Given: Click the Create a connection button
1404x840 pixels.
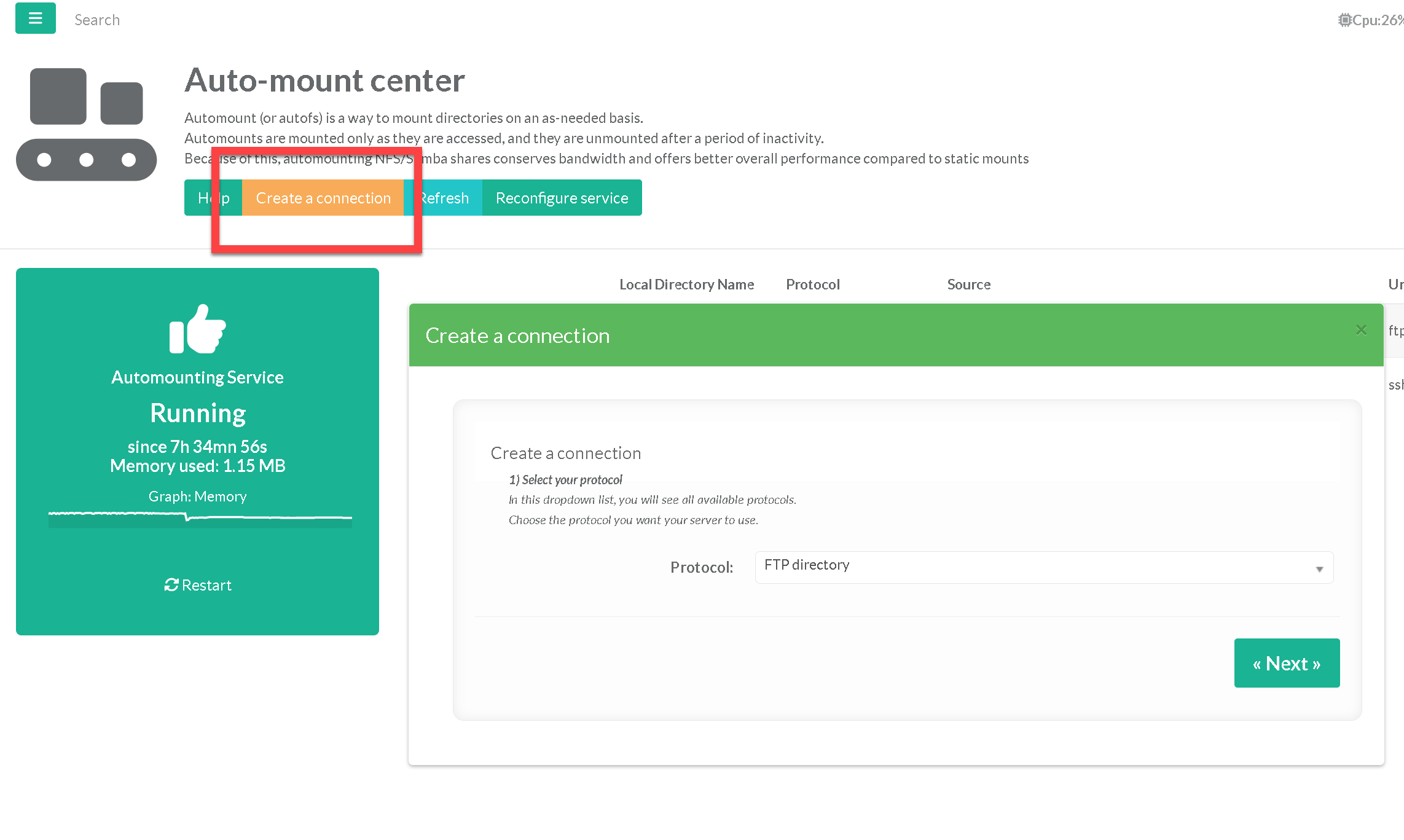Looking at the screenshot, I should [x=323, y=198].
